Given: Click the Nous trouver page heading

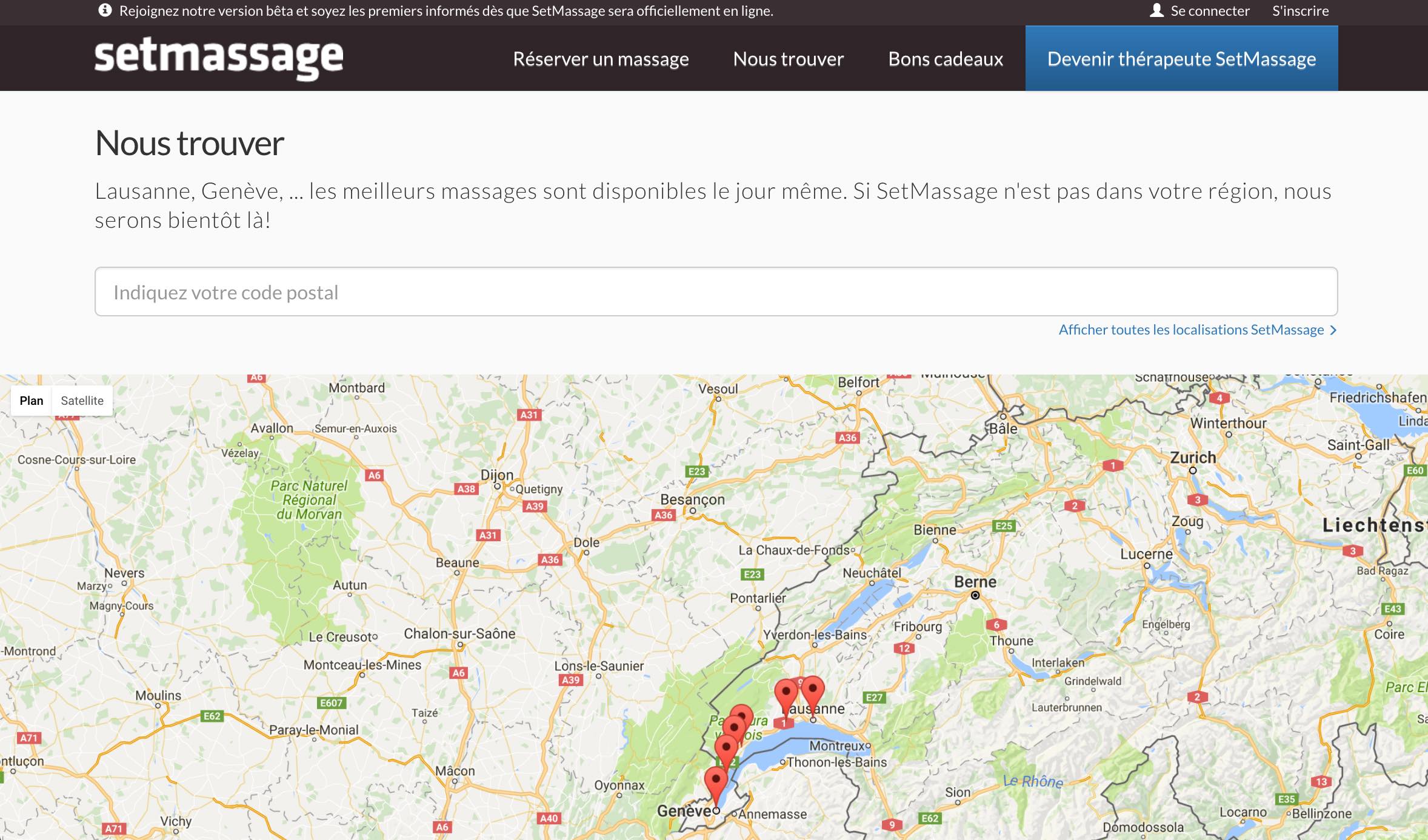Looking at the screenshot, I should [x=190, y=144].
